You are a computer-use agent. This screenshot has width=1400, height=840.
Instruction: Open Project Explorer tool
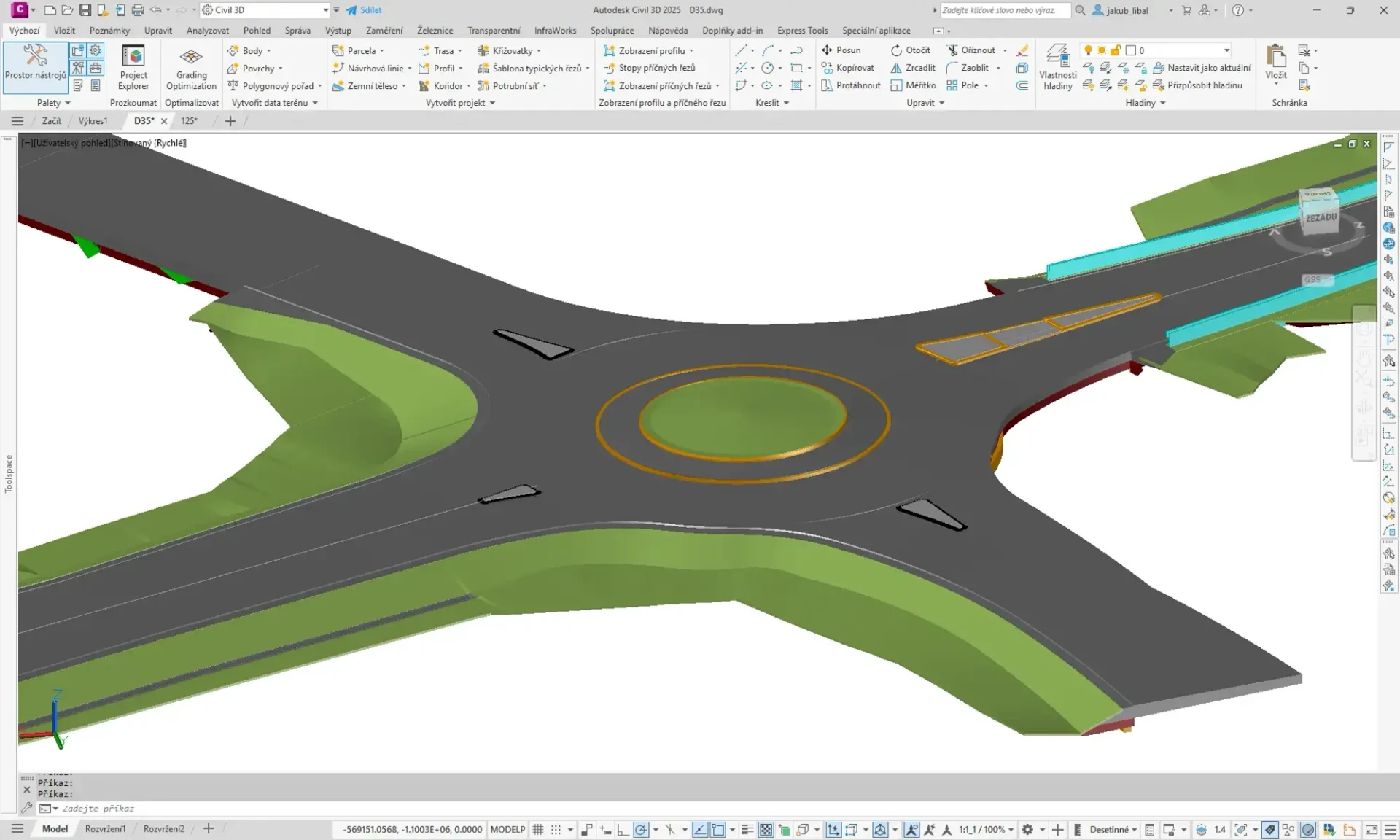pyautogui.click(x=133, y=66)
